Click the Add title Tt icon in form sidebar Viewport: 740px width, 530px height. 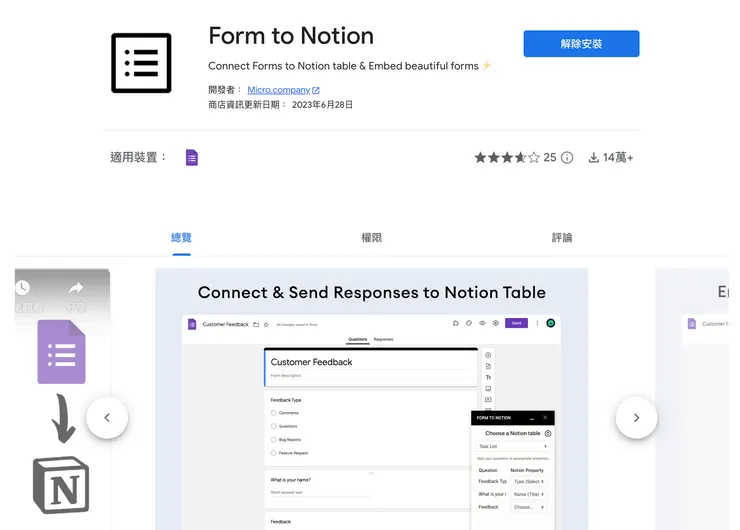[x=488, y=378]
